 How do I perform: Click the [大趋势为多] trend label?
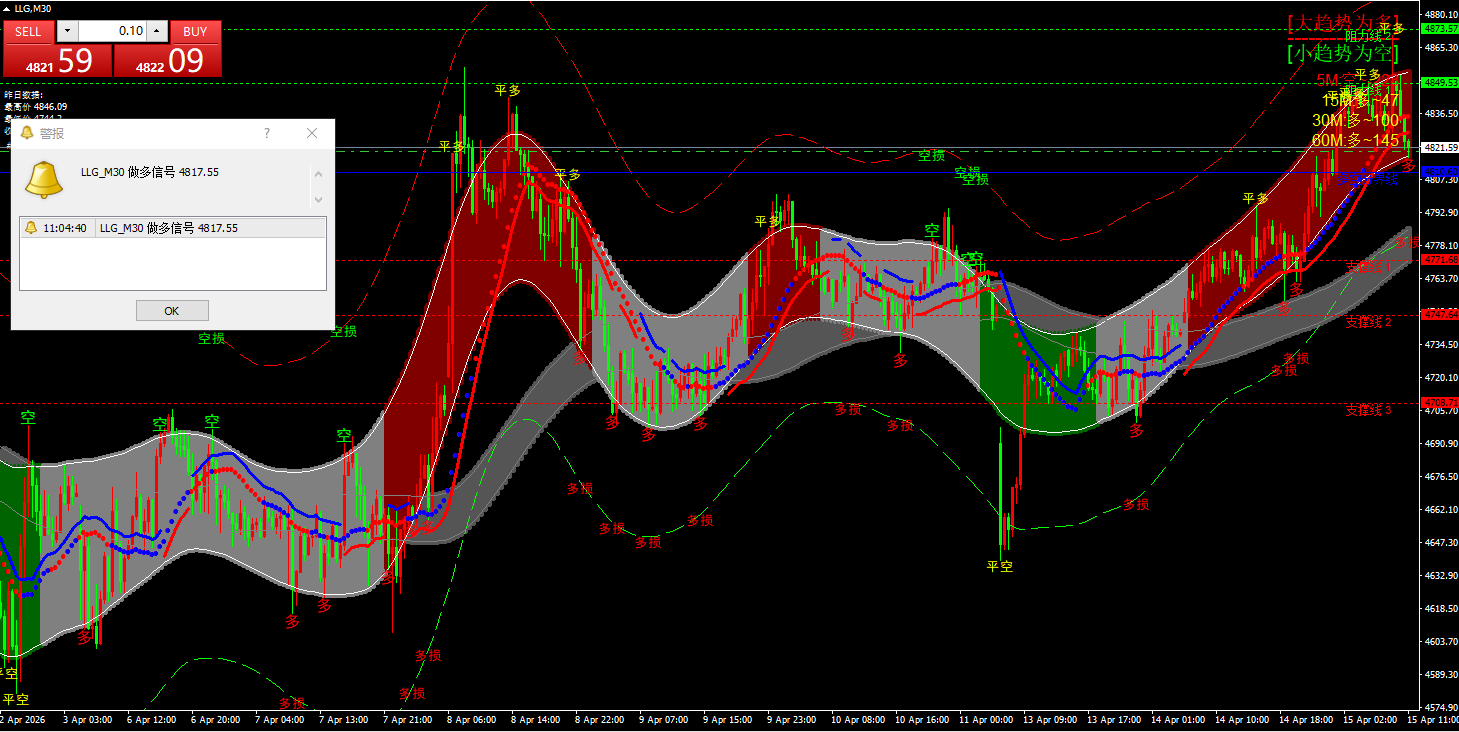click(1343, 22)
